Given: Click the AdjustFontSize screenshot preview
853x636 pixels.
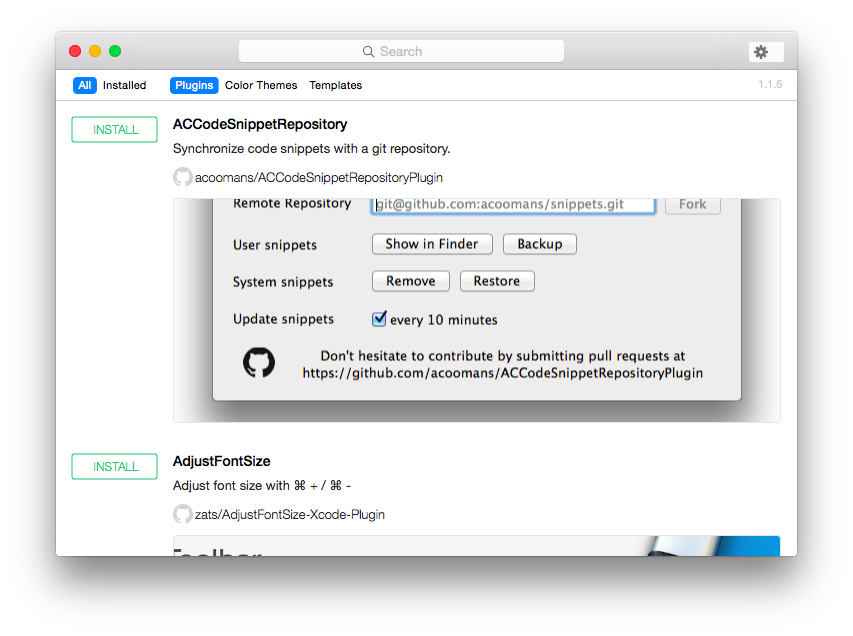Looking at the screenshot, I should click(477, 546).
